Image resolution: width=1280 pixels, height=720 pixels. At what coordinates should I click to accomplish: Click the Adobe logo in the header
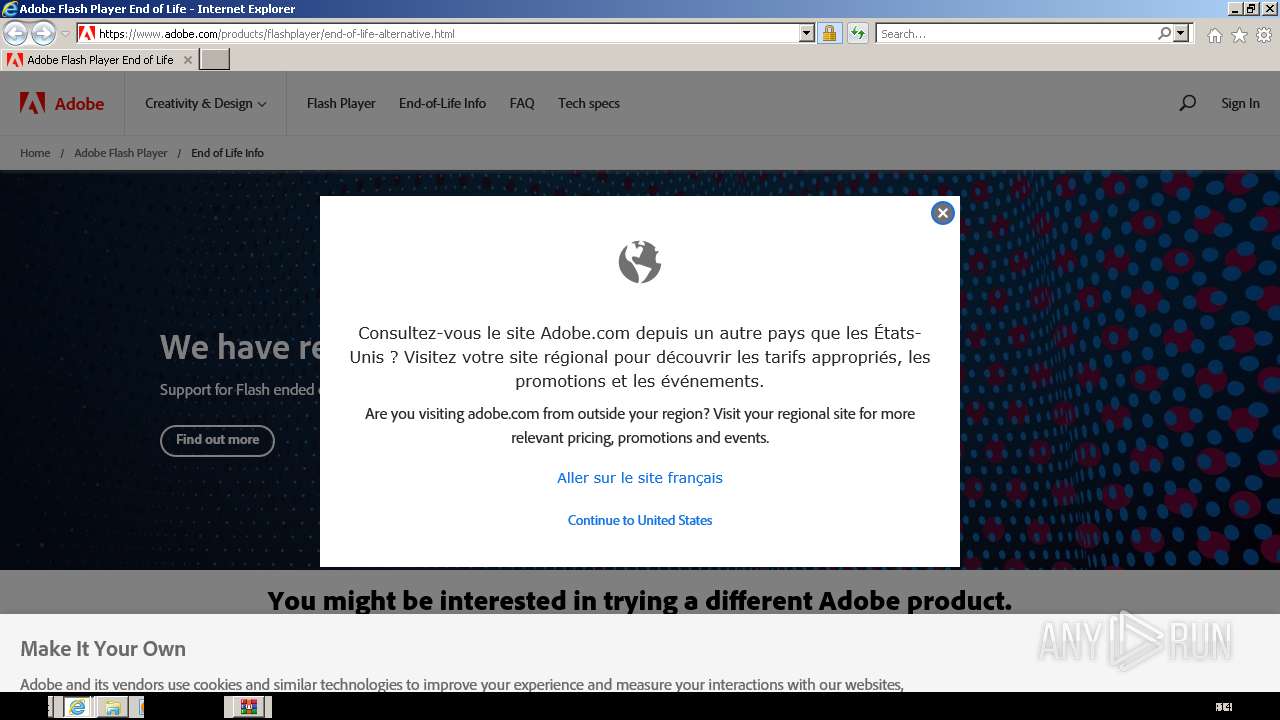[62, 103]
